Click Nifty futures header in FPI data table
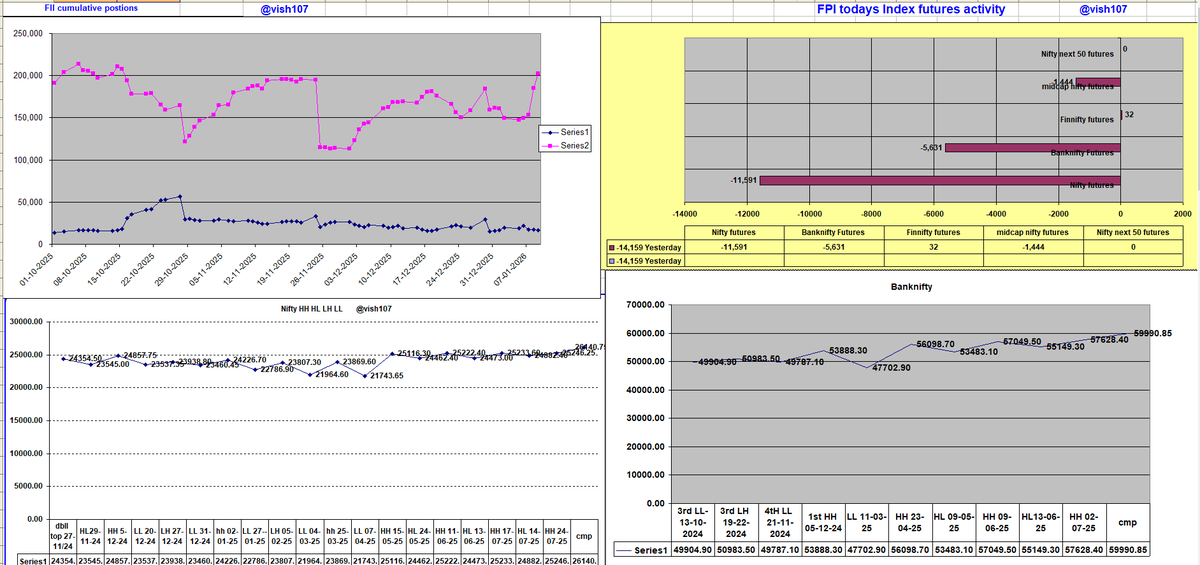This screenshot has width=1200, height=565. coord(732,232)
